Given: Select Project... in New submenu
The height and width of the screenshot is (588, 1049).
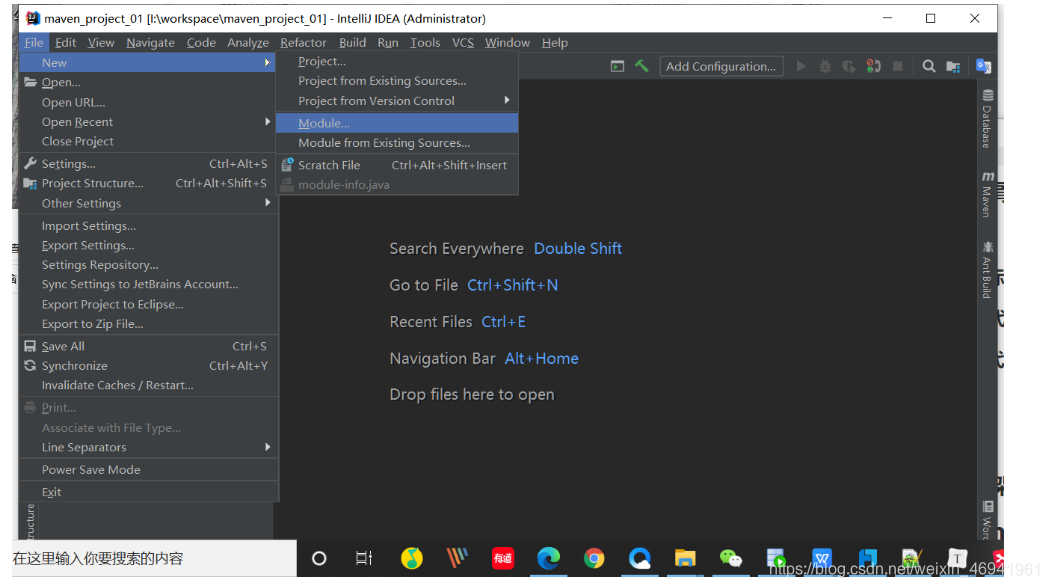Looking at the screenshot, I should (397, 61).
